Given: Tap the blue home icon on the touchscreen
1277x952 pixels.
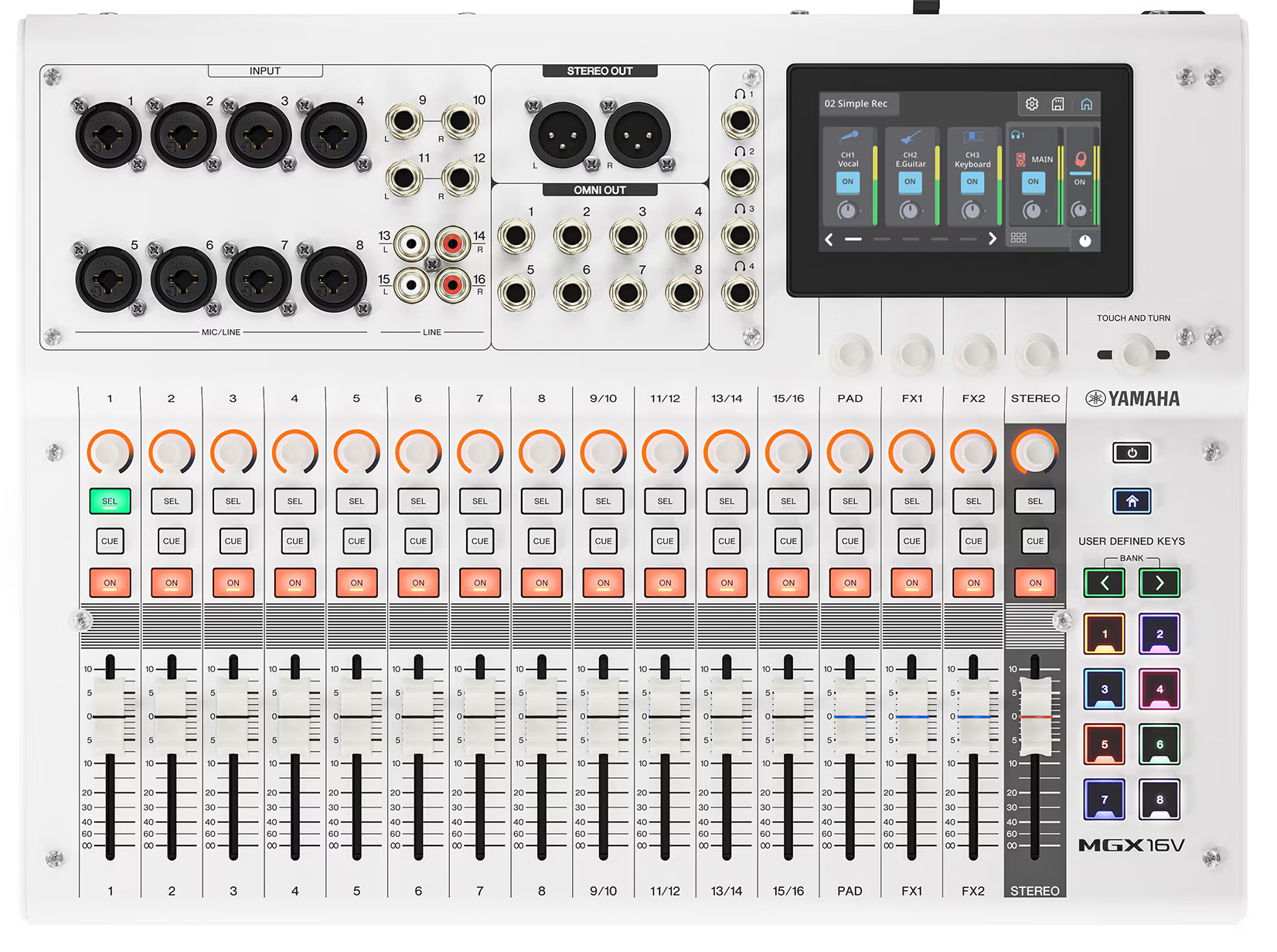Looking at the screenshot, I should [x=1086, y=104].
